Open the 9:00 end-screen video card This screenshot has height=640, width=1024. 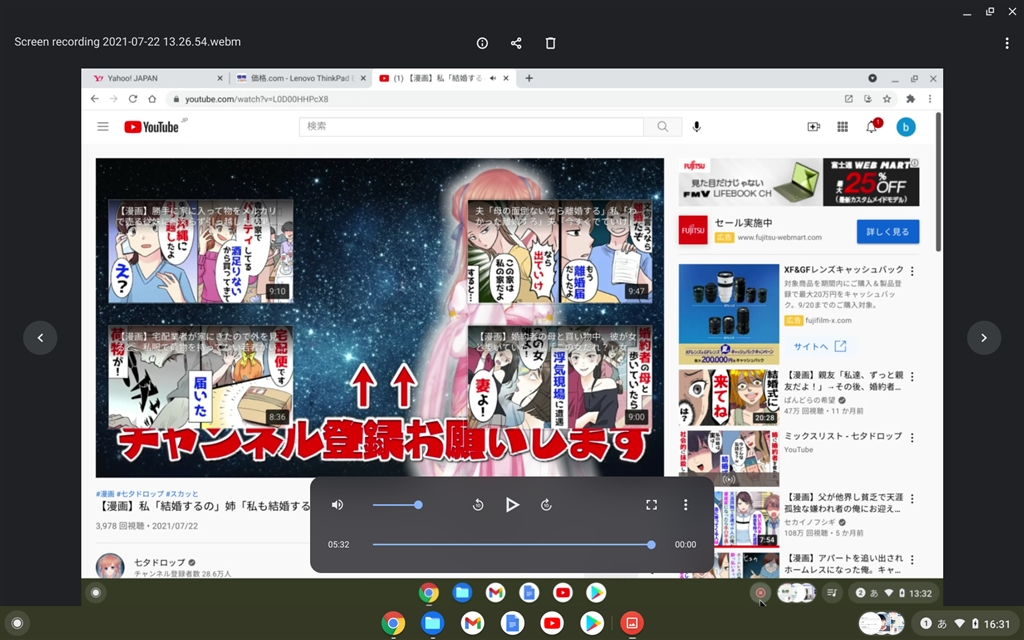pyautogui.click(x=560, y=377)
